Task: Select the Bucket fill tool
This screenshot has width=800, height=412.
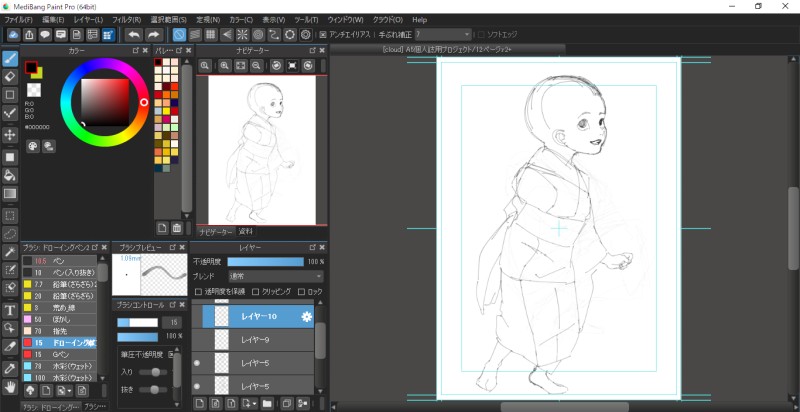Action: [x=10, y=175]
